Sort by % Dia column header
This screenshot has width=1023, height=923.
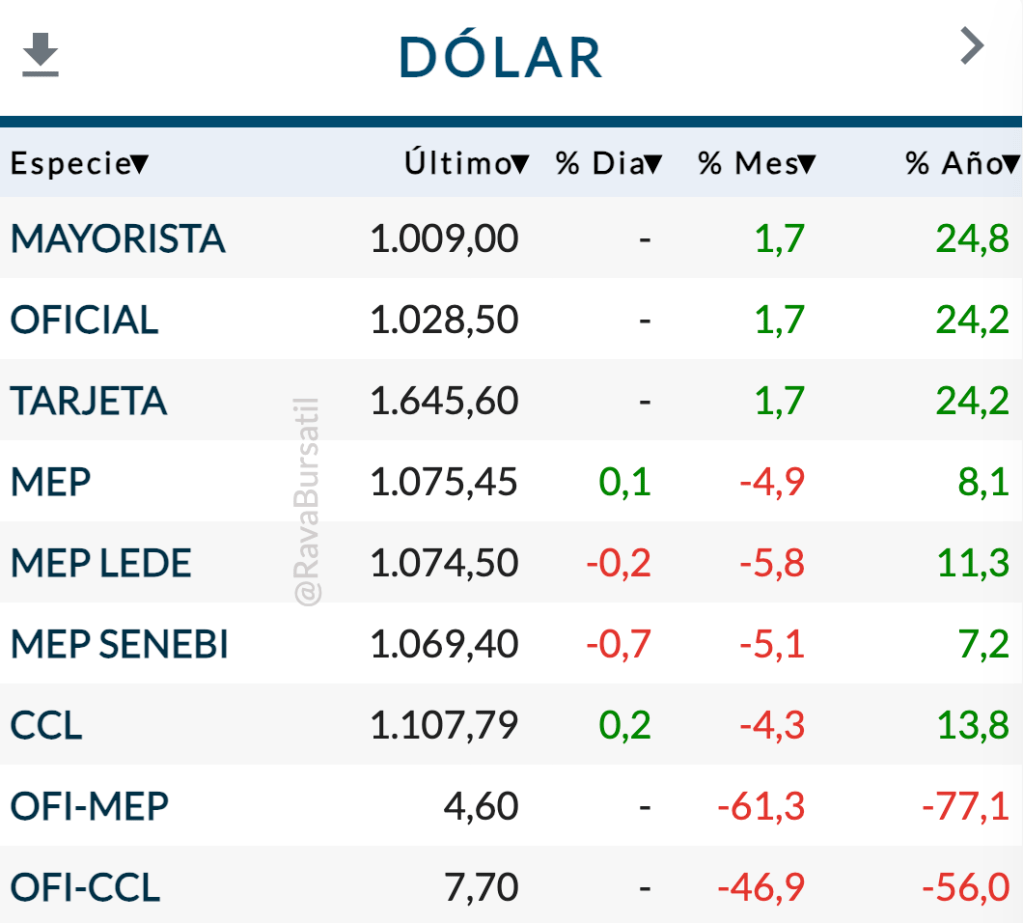pos(608,164)
